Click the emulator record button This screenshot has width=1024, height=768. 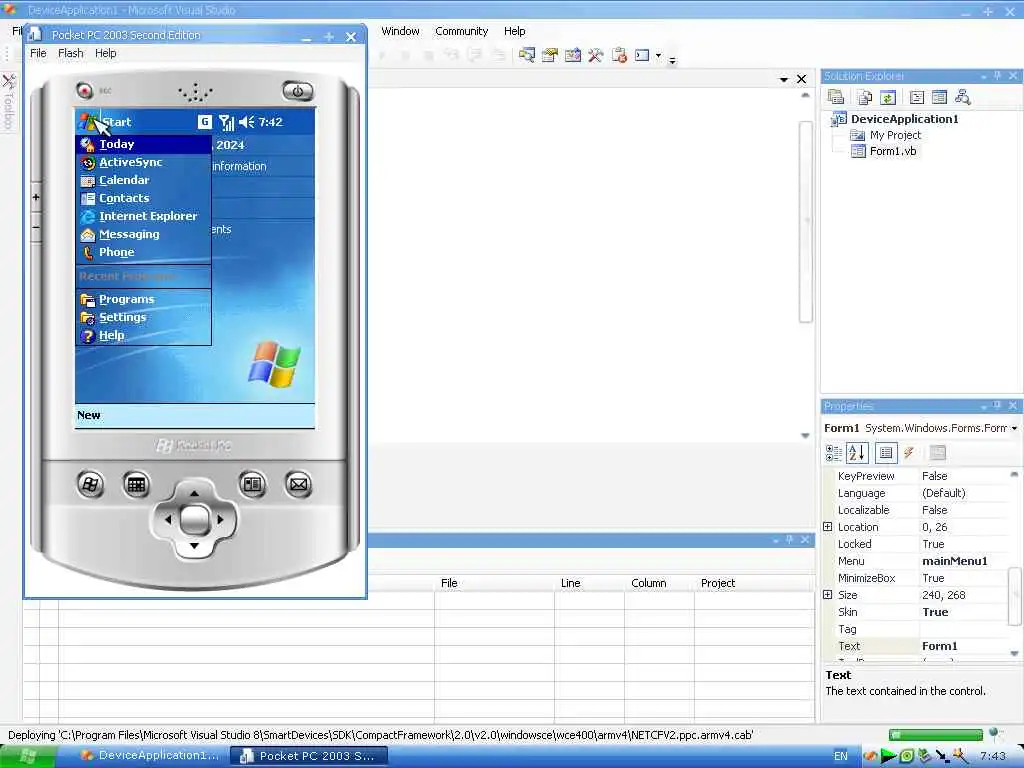pyautogui.click(x=84, y=90)
